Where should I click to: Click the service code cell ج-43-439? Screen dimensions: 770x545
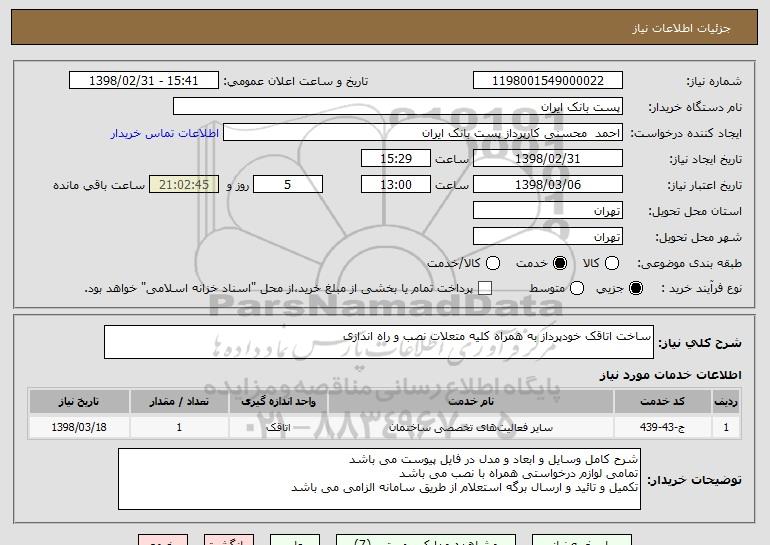662,427
